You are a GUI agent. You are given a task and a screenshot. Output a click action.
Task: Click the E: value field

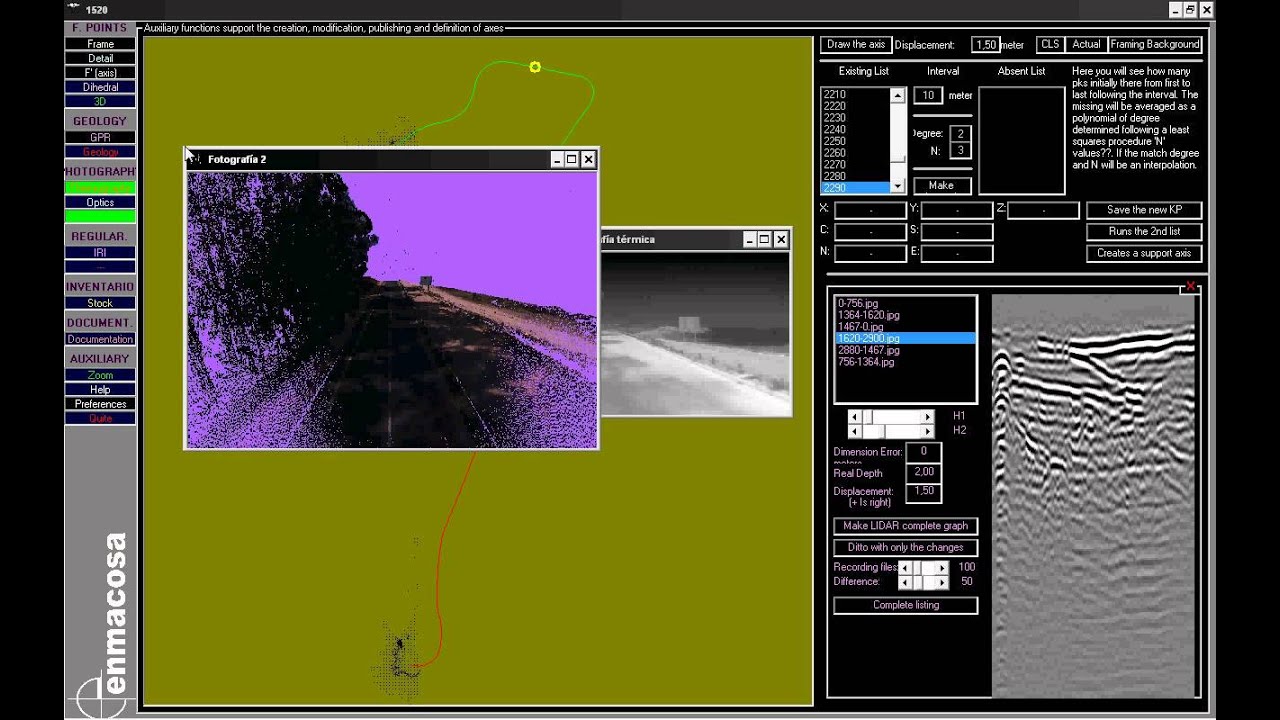[956, 253]
